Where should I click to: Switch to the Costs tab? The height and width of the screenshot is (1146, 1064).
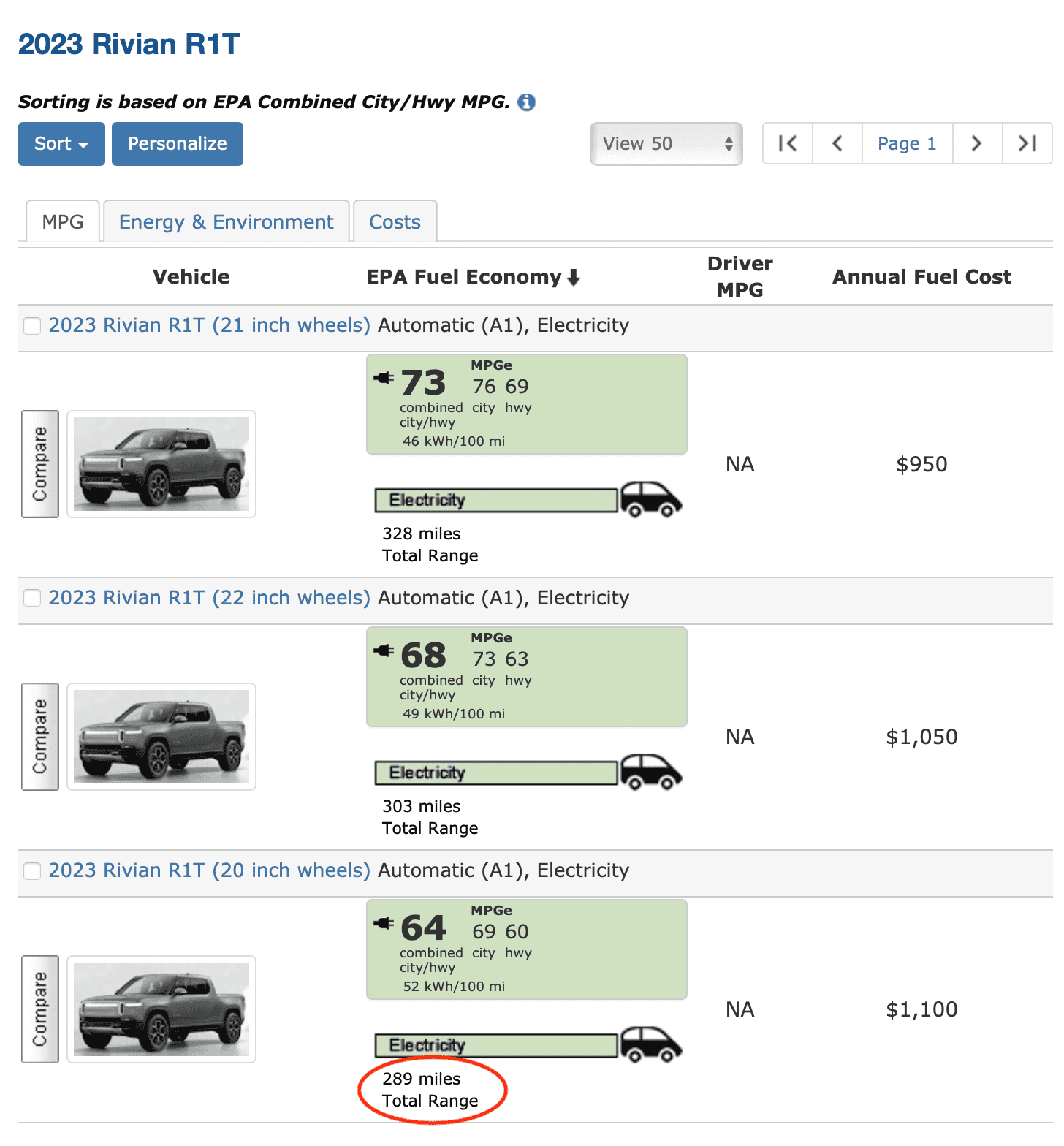tap(395, 221)
